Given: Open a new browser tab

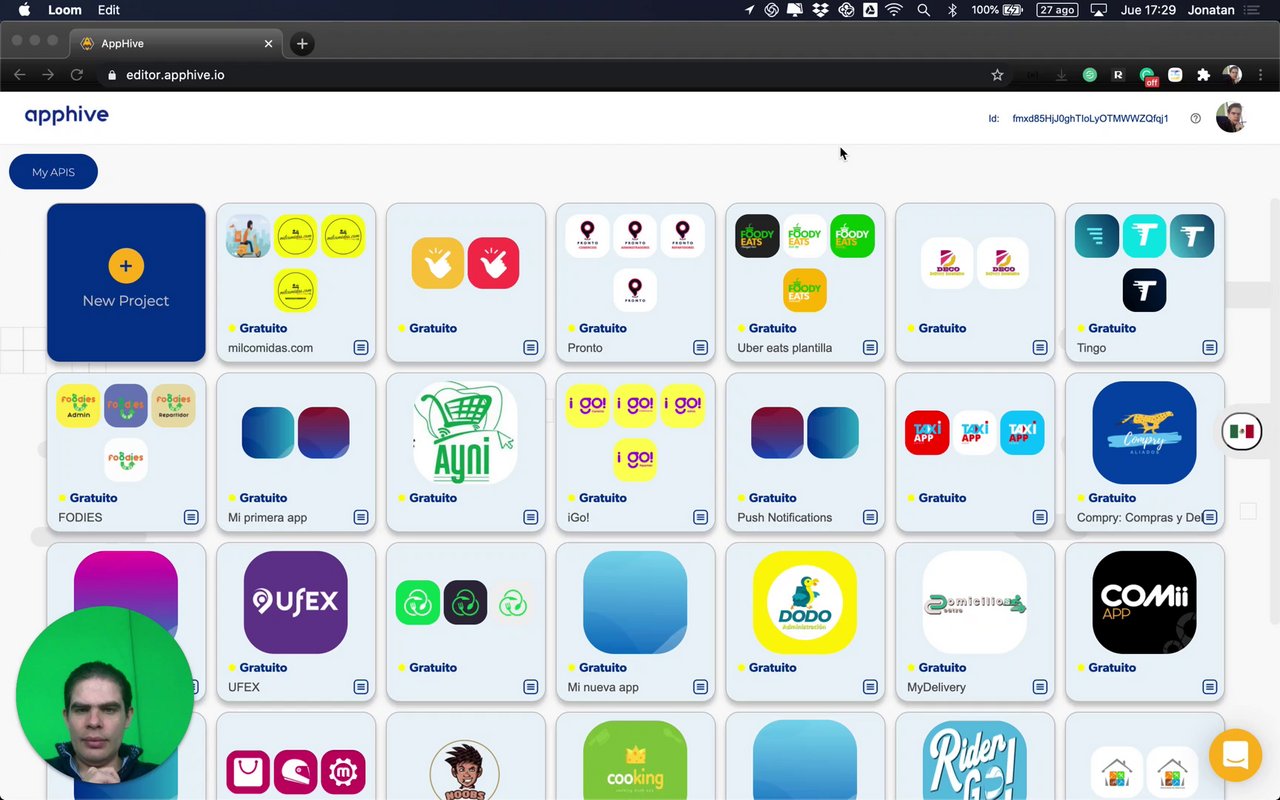Looking at the screenshot, I should coord(302,43).
